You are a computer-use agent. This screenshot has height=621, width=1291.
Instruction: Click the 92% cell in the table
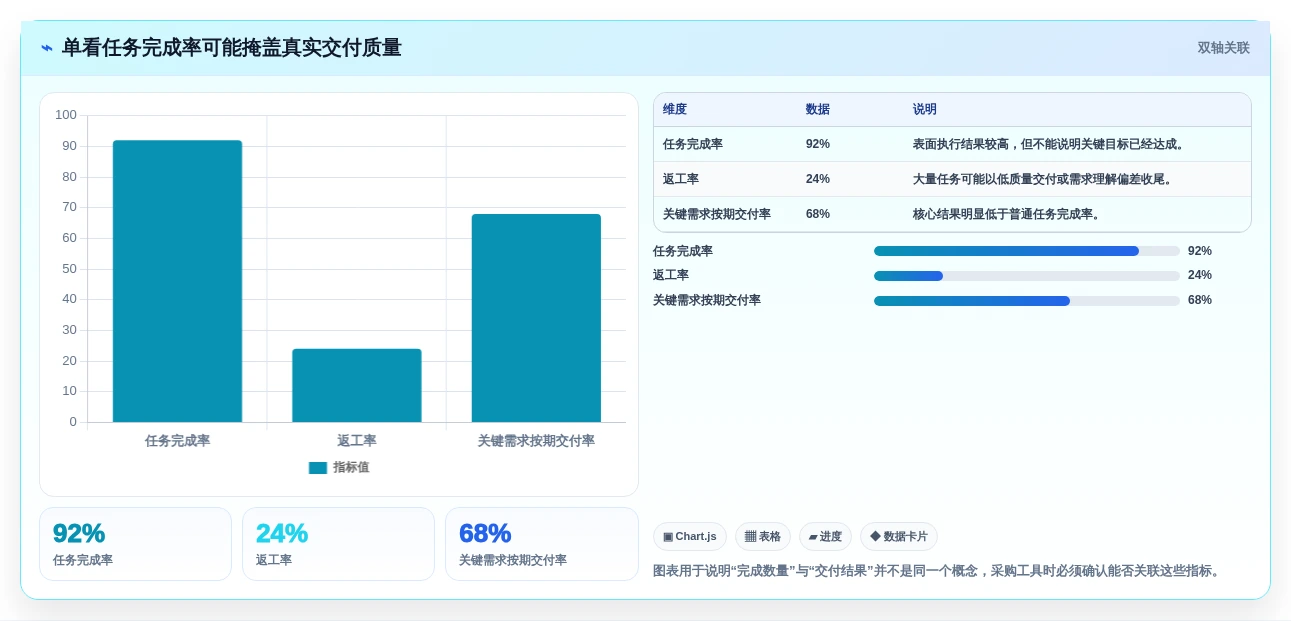tap(818, 144)
